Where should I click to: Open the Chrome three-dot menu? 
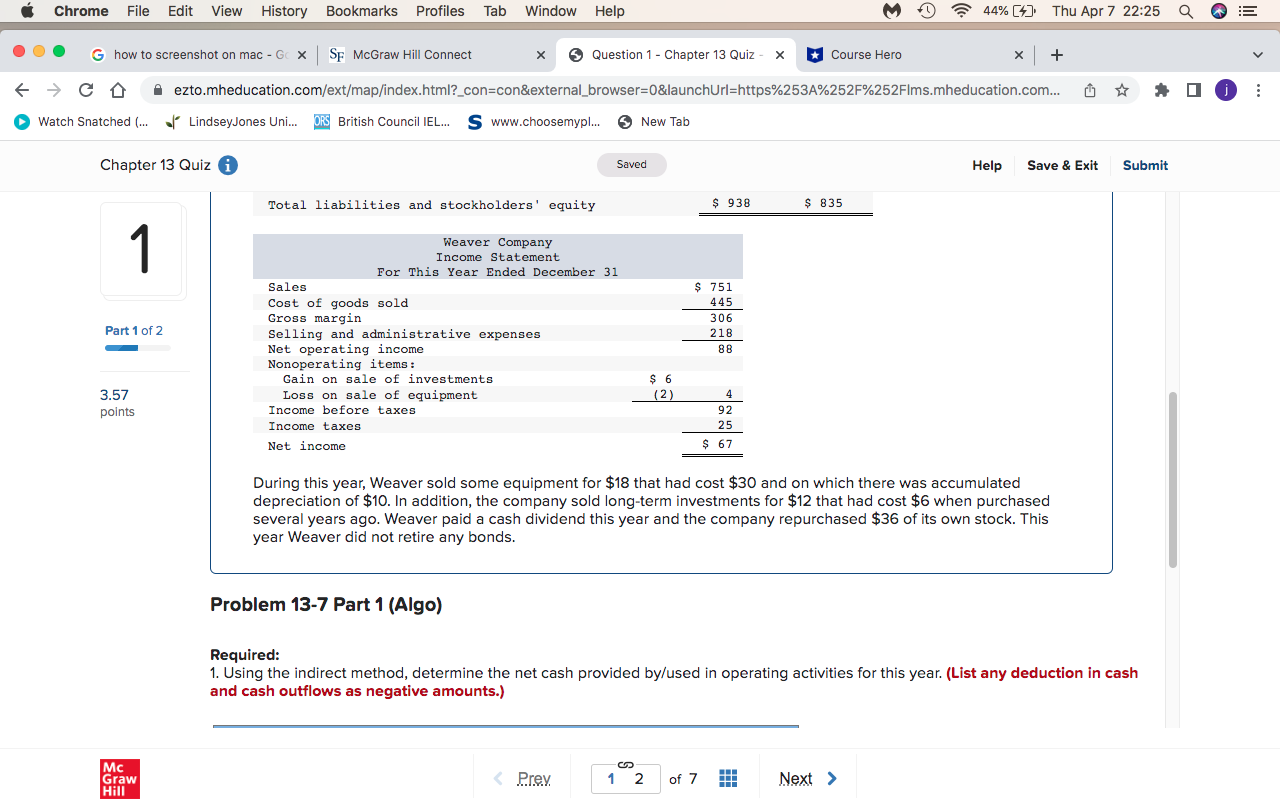click(x=1258, y=90)
